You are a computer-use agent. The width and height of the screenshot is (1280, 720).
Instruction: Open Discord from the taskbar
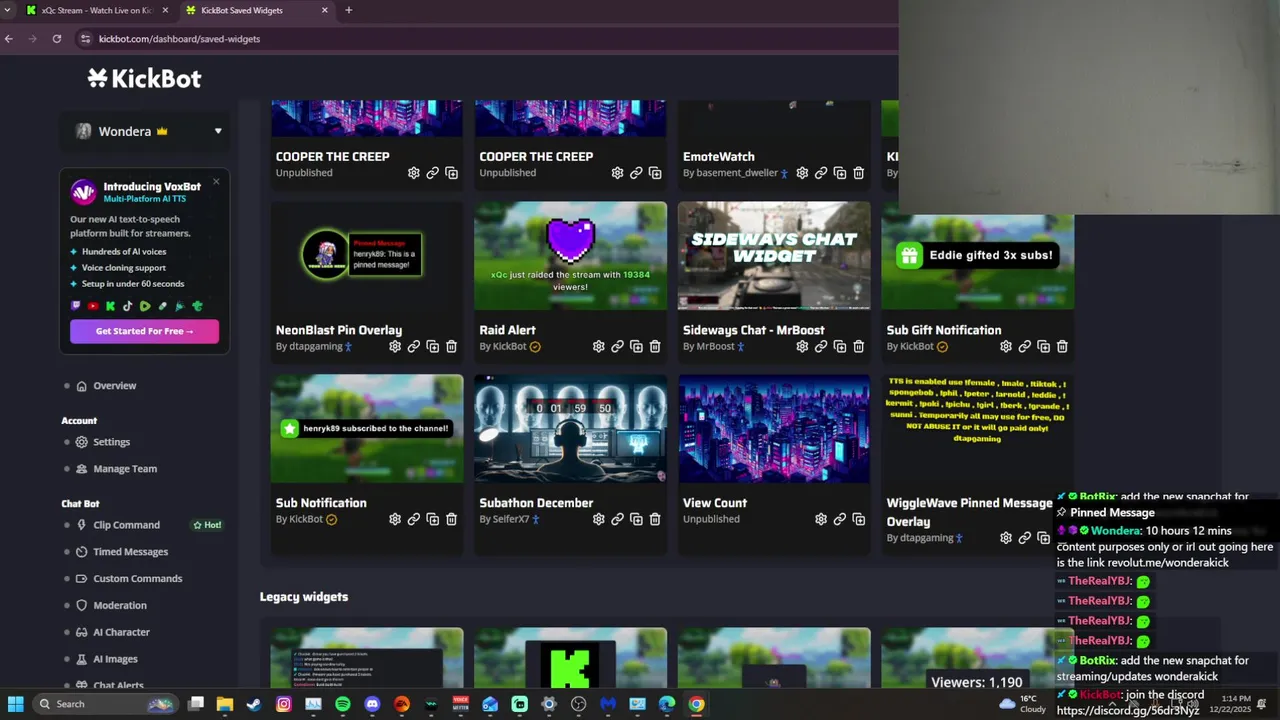[372, 704]
